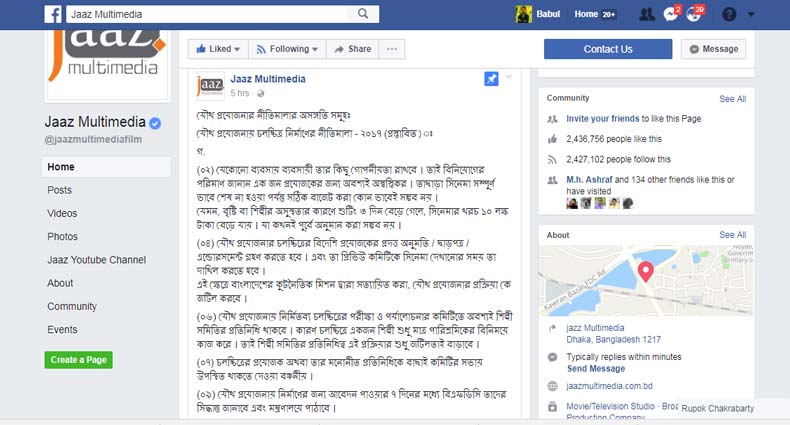Open the friend requests icon
The height and width of the screenshot is (425, 790).
click(647, 14)
